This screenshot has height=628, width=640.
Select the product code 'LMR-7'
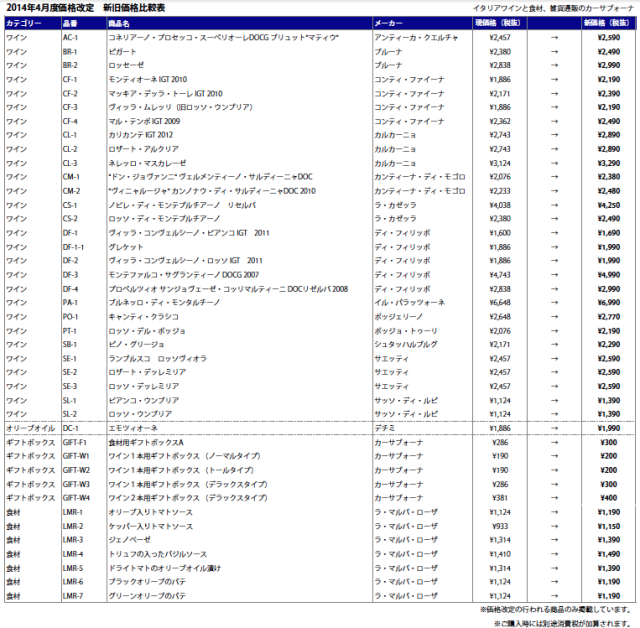73,597
